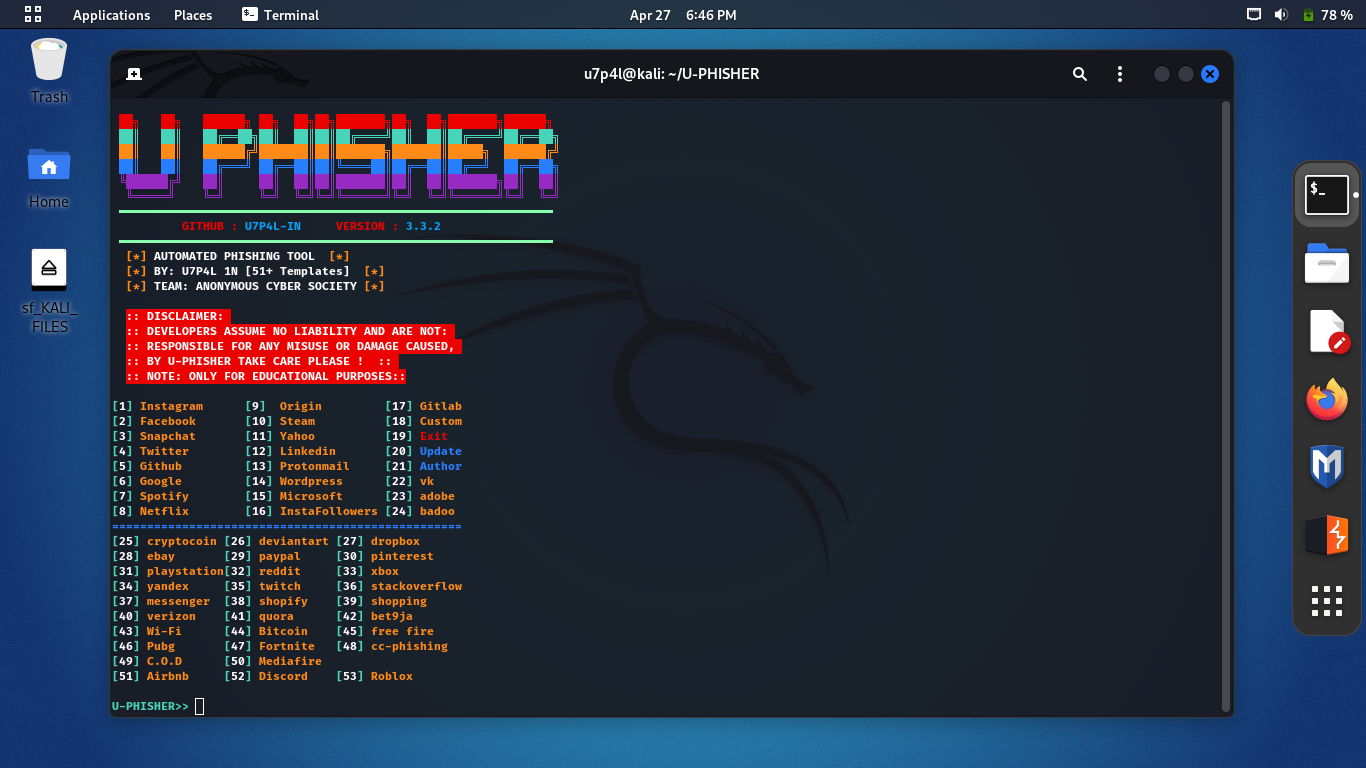Launch Firefox from the dock
The width and height of the screenshot is (1366, 768).
tap(1327, 400)
